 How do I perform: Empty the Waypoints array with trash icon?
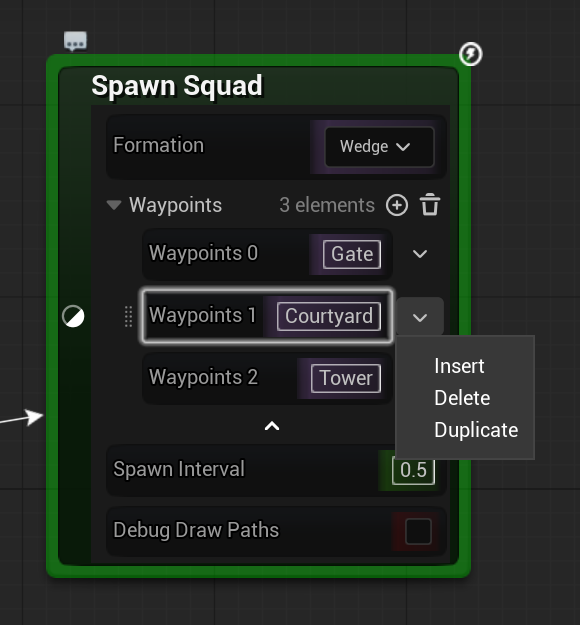tap(430, 205)
